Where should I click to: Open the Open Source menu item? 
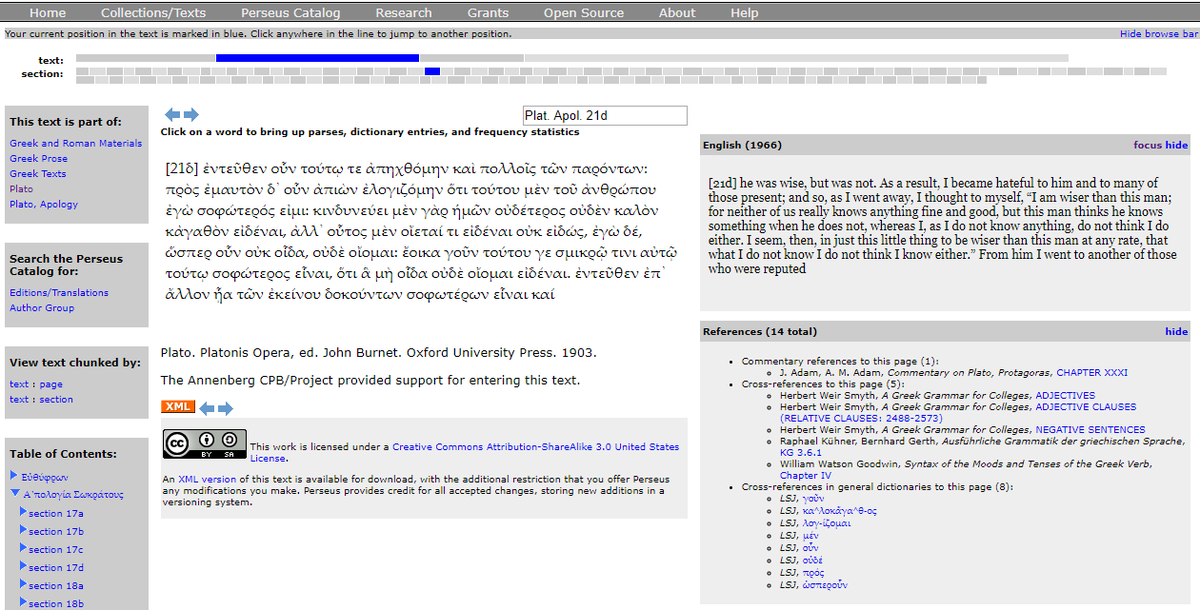pos(584,13)
